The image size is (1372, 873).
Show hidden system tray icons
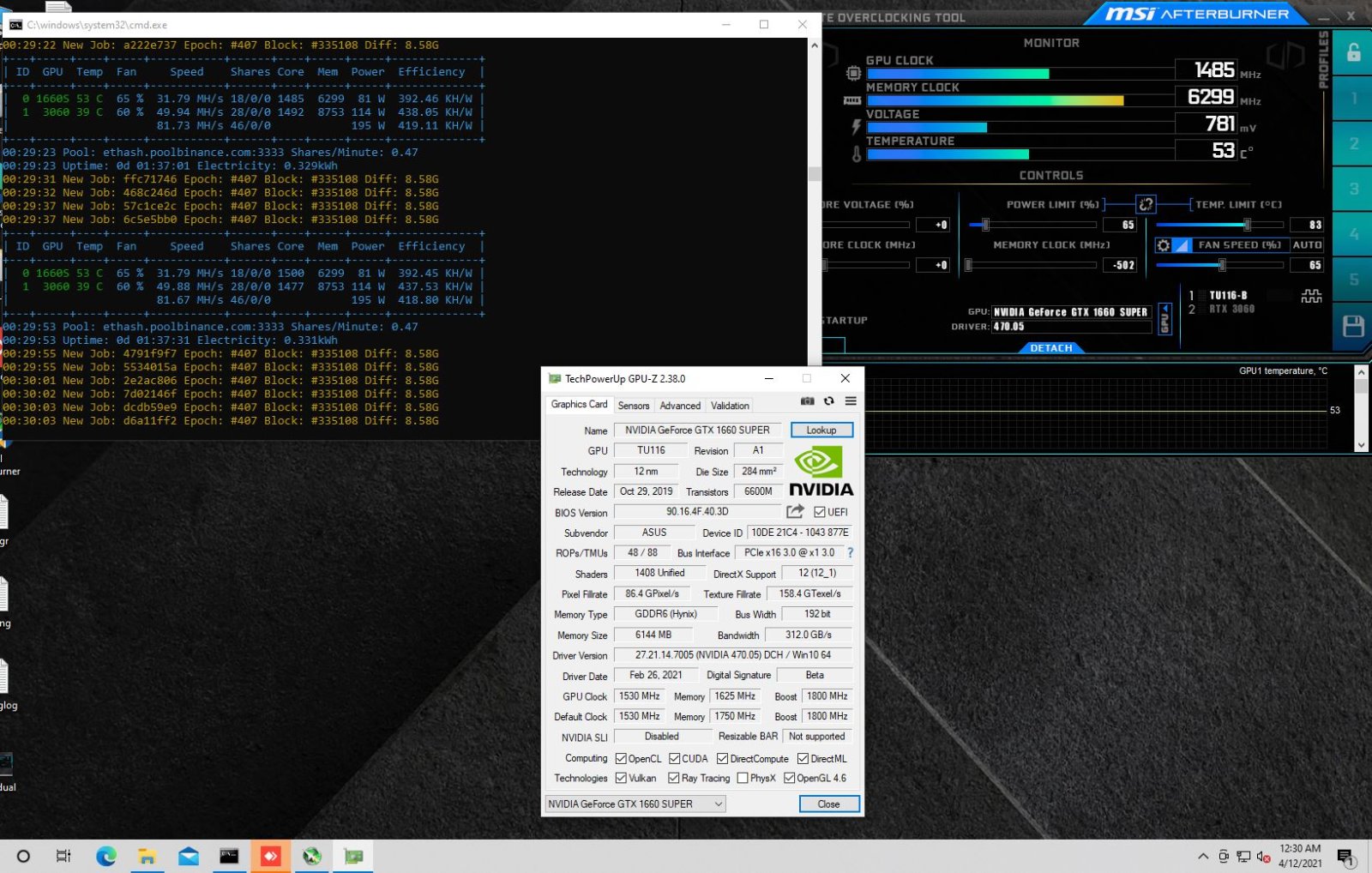[1203, 856]
